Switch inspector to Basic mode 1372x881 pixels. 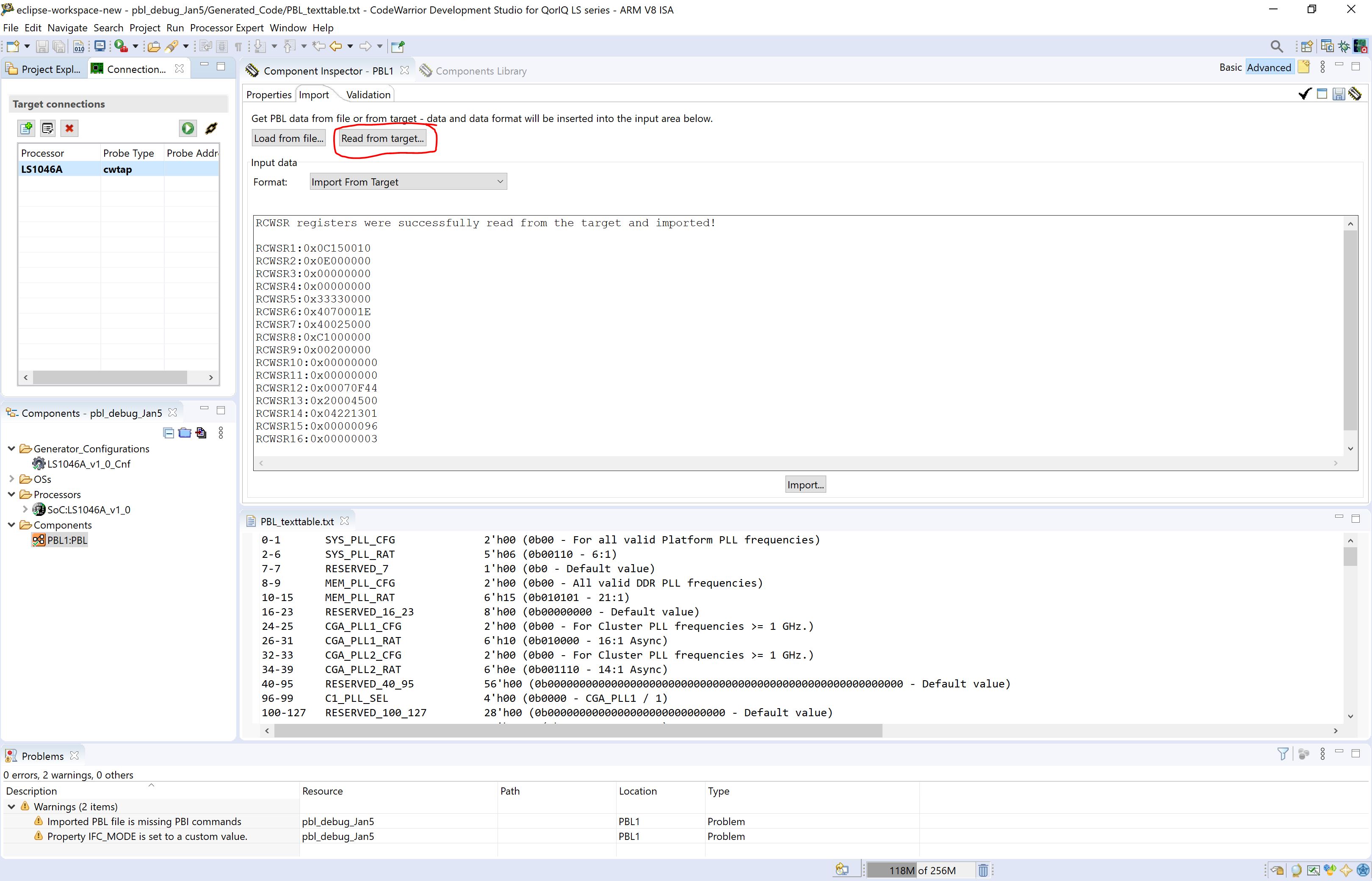[x=1230, y=67]
